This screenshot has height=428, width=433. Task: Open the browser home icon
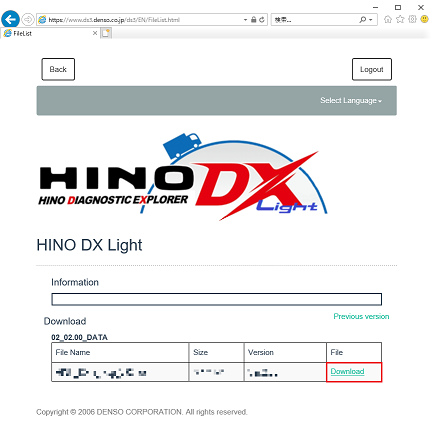(x=388, y=19)
